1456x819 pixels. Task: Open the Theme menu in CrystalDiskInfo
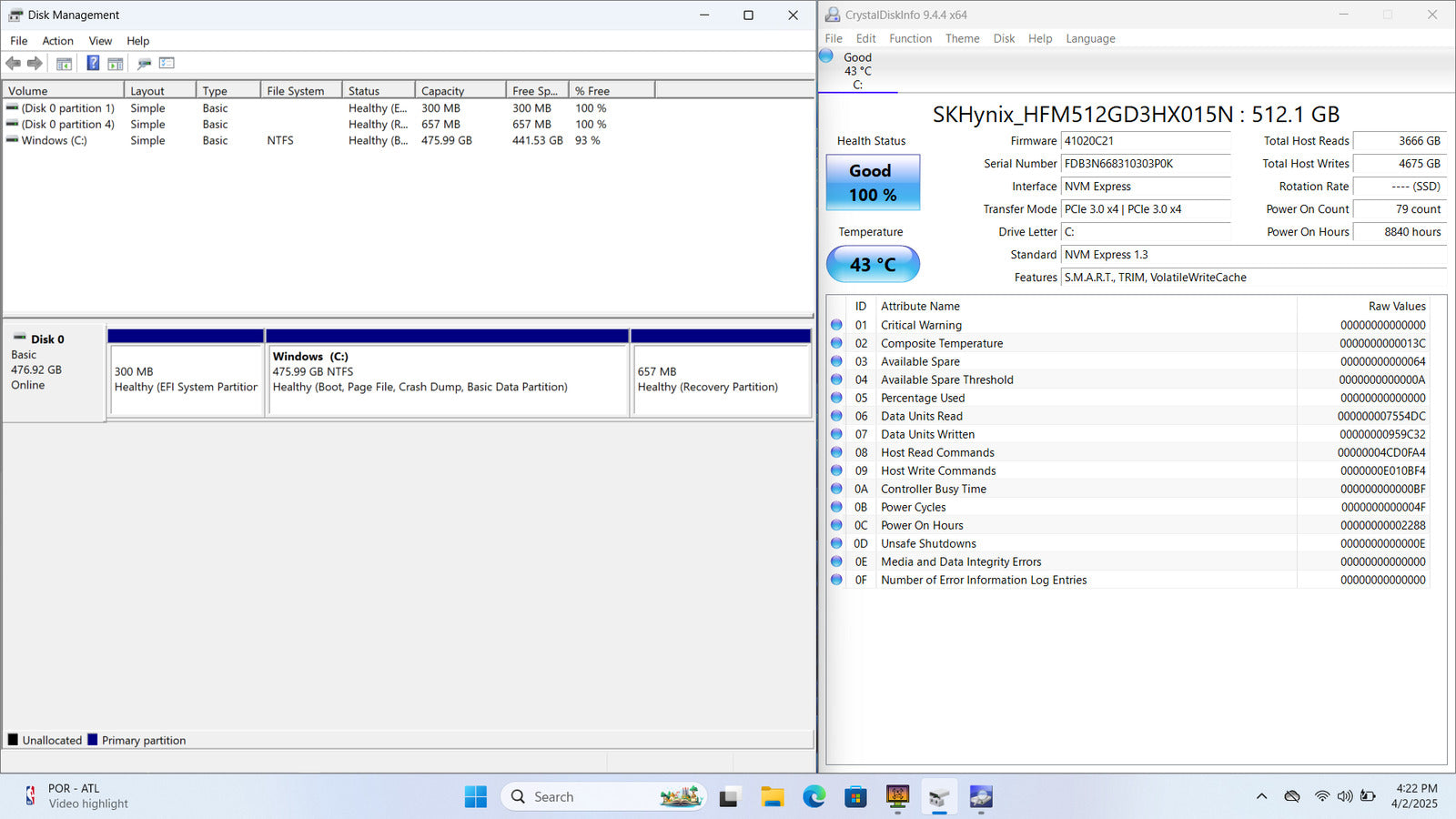(962, 38)
